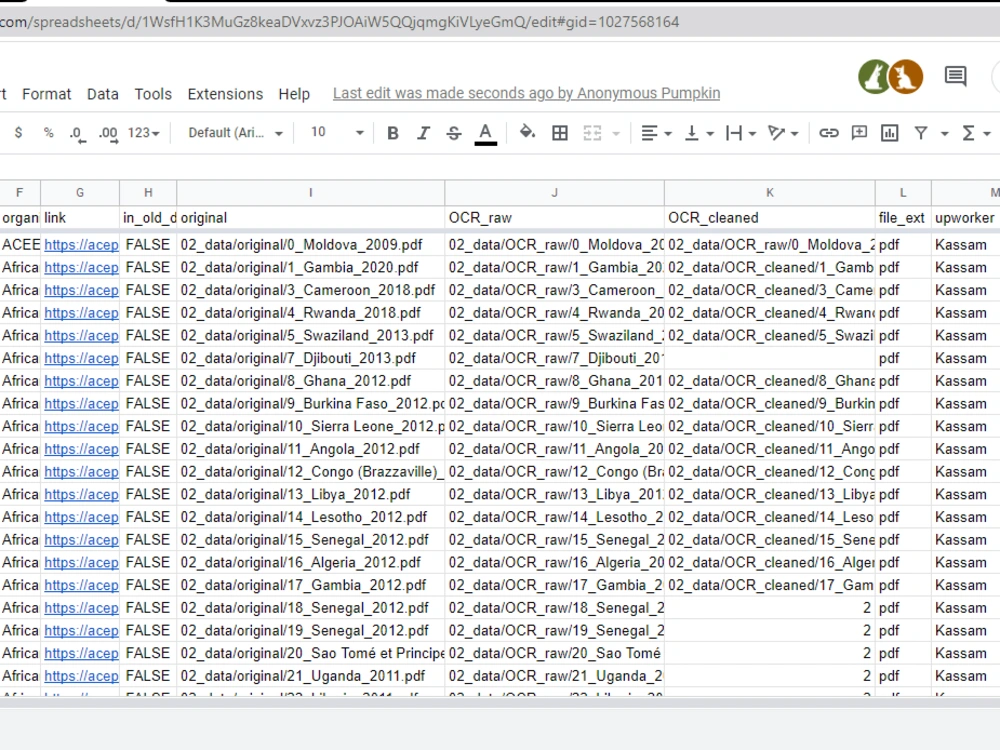Click the merge cells icon
This screenshot has height=750, width=1000.
coord(592,133)
